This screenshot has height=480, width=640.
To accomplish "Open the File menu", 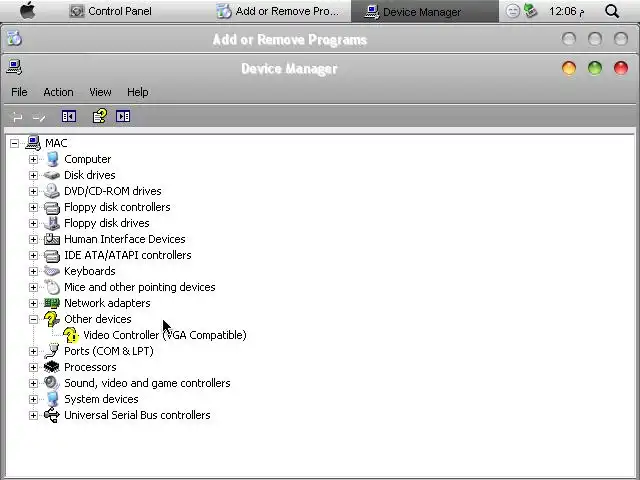I will pyautogui.click(x=19, y=92).
